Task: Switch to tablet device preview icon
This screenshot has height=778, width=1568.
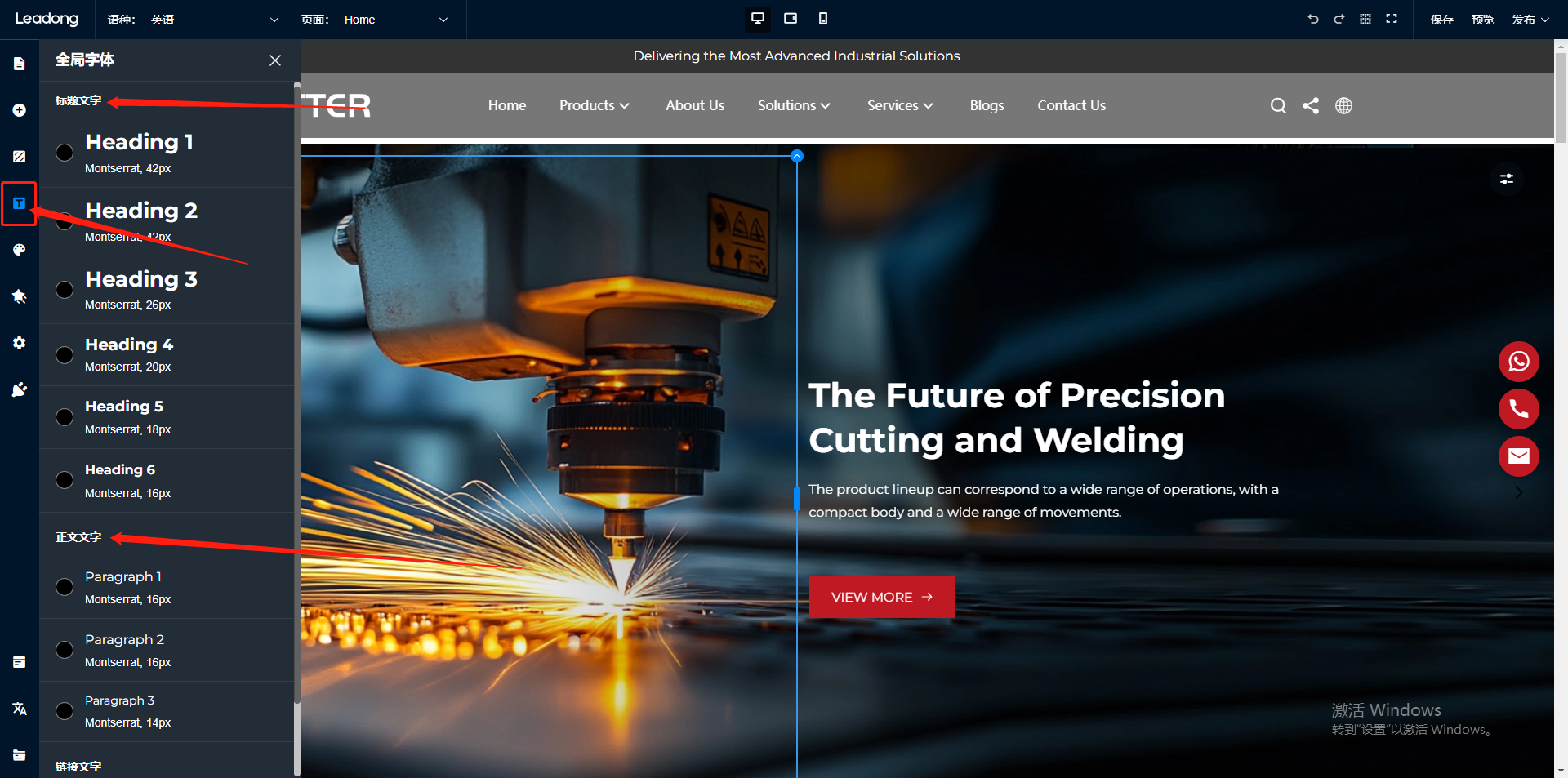Action: point(790,19)
